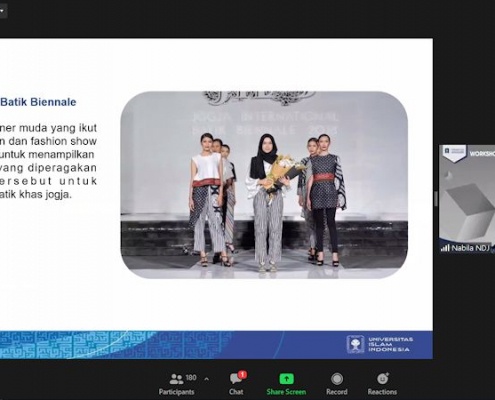Click the line 'n dan fashion show'
Viewport: 495px width, 400px height.
[48, 141]
